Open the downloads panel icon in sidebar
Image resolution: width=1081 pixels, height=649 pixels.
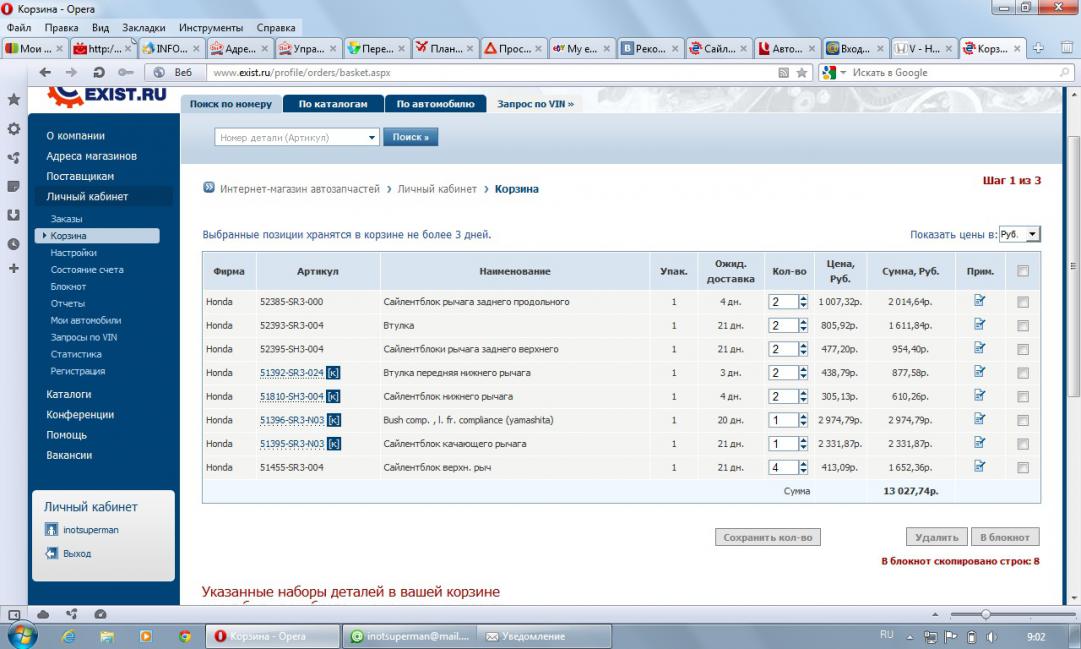click(x=14, y=215)
